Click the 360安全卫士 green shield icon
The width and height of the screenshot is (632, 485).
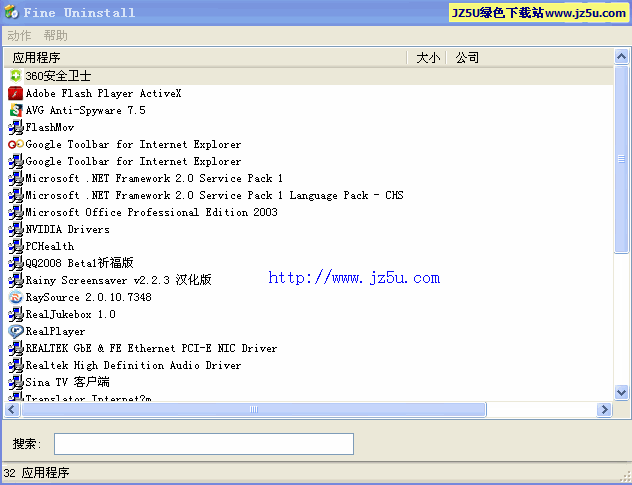15,76
